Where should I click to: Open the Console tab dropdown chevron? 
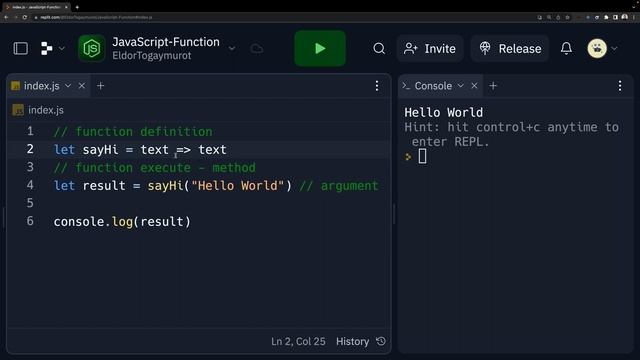460,86
